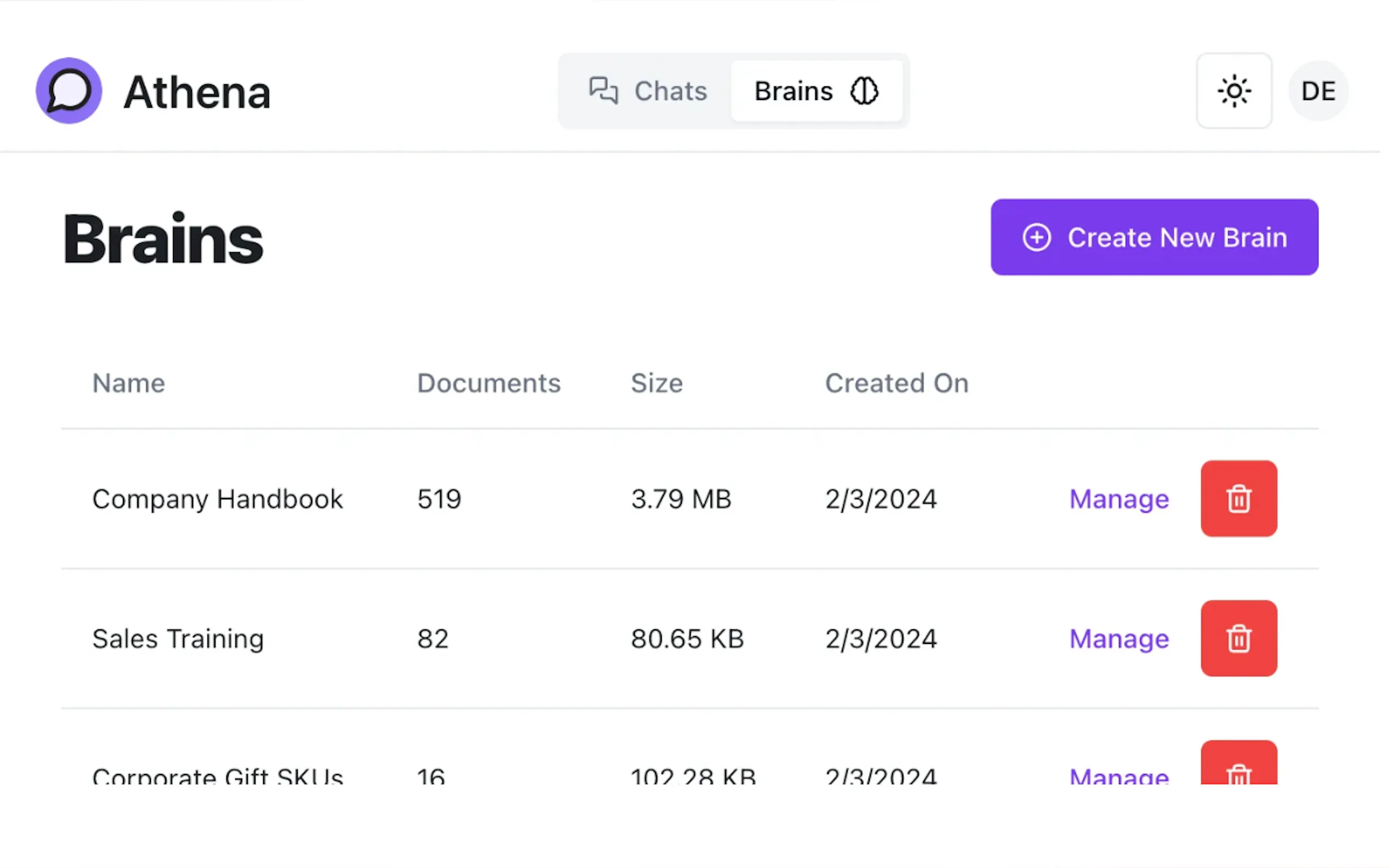Click the Athena chat bubble logo
The width and height of the screenshot is (1389, 868).
point(68,91)
